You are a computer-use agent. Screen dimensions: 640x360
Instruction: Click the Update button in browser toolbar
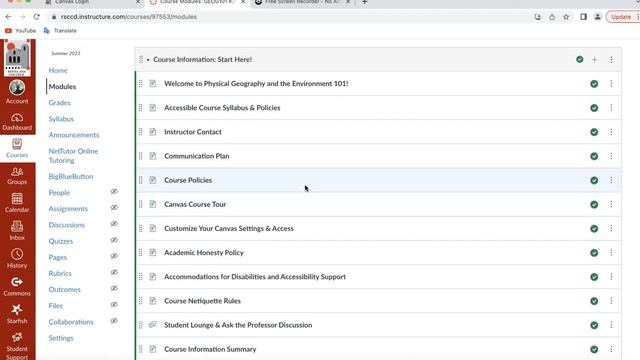click(x=621, y=17)
